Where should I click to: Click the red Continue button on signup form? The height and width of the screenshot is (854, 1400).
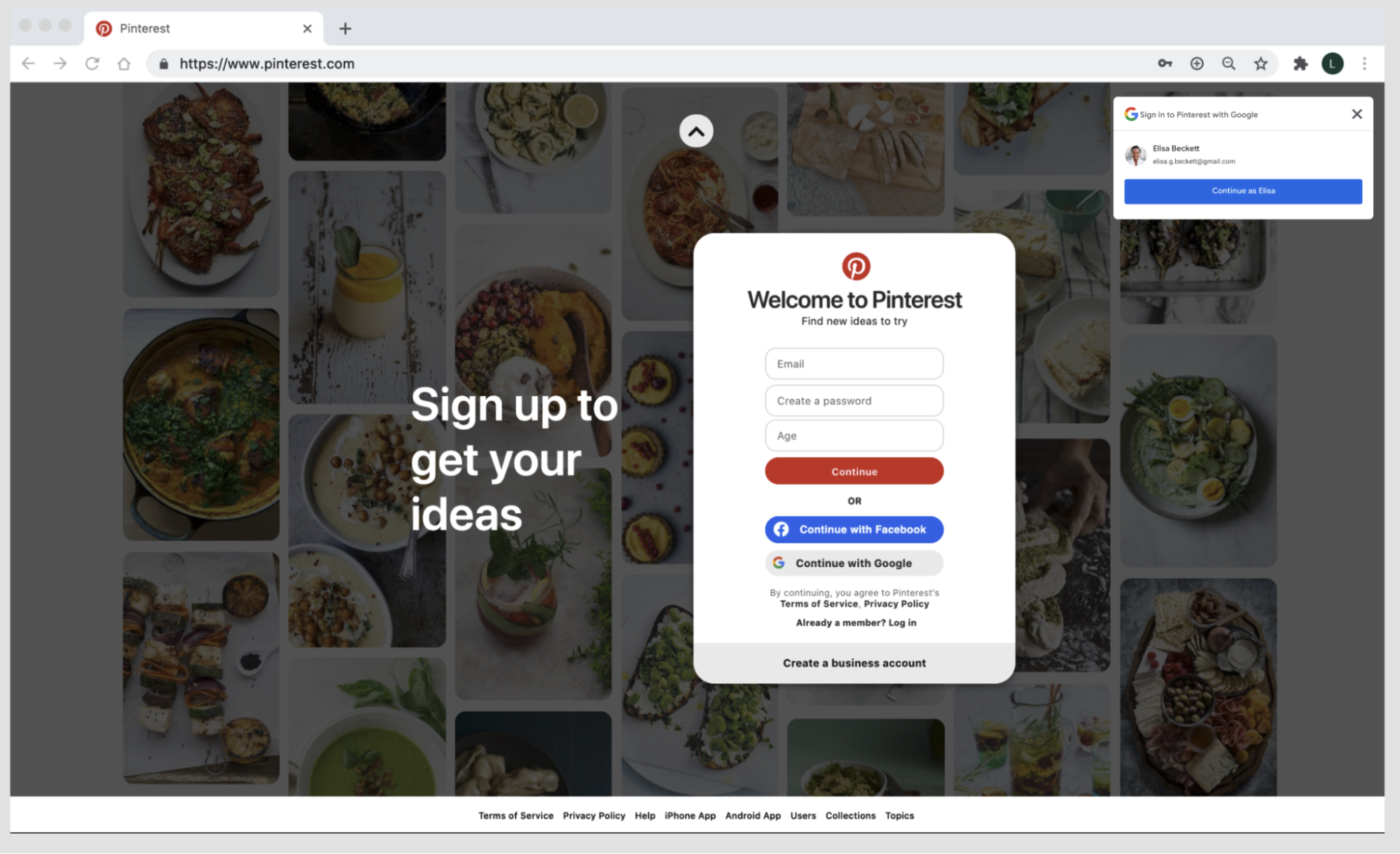tap(854, 471)
